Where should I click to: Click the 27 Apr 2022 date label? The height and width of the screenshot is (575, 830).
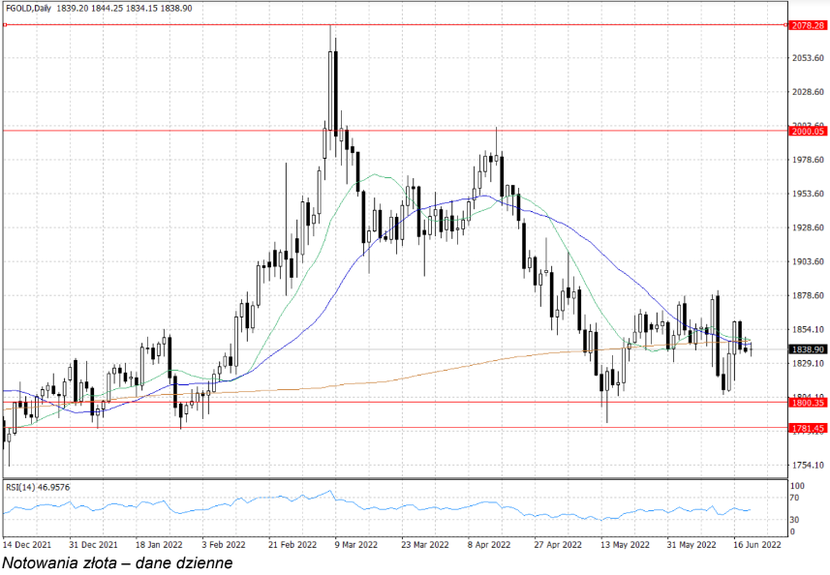[557, 545]
